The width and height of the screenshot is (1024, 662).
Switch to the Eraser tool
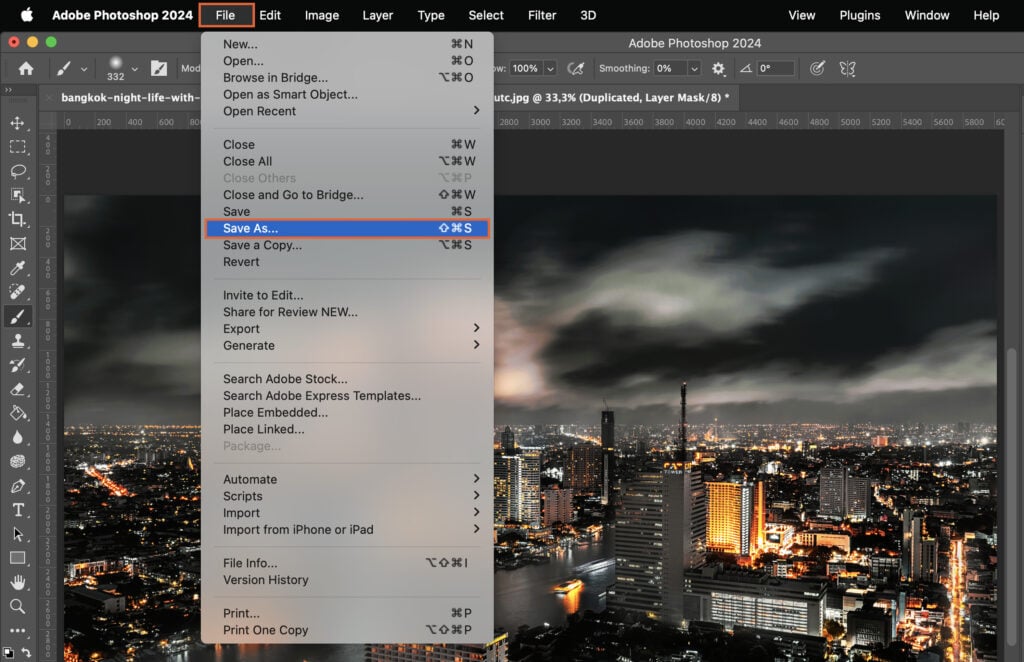[20, 389]
